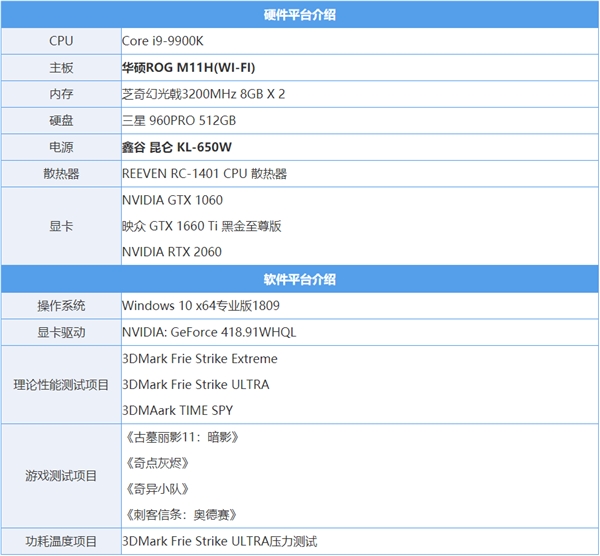This screenshot has height=556, width=600.
Task: Click the REEVEN RC-1401 CPU 散热器 entry
Action: 204,173
